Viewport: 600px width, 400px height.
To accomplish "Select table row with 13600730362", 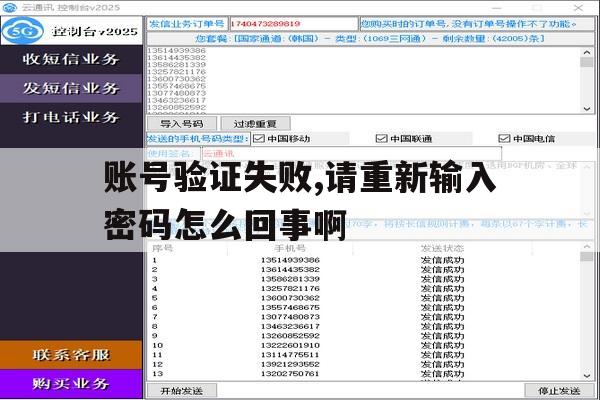I will (x=364, y=298).
